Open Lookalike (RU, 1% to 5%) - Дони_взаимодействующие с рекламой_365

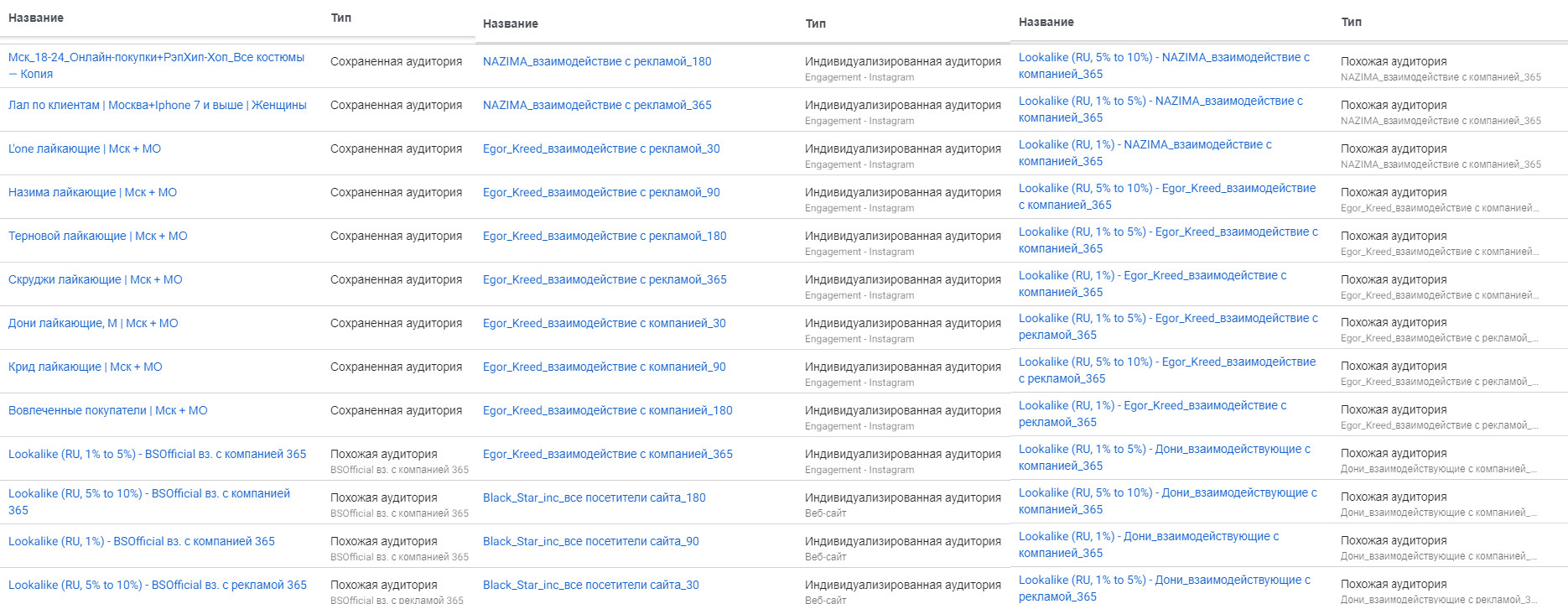[1165, 588]
